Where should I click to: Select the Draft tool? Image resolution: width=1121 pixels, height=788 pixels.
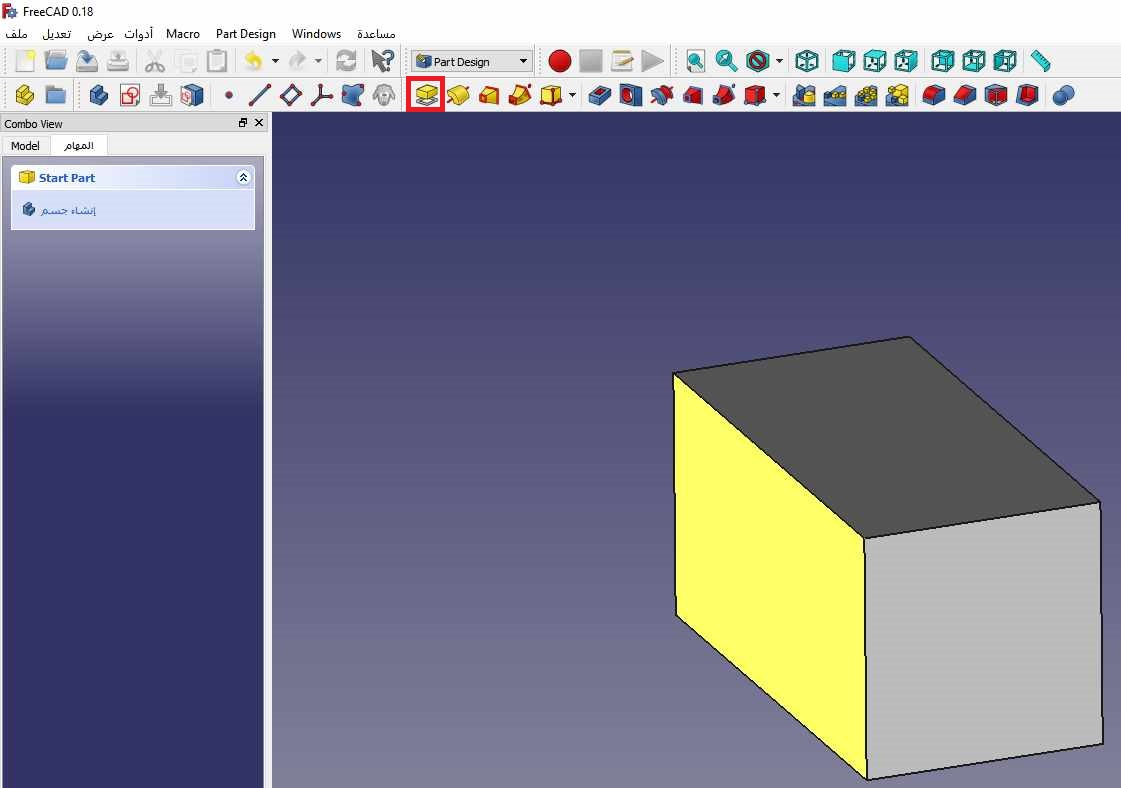pyautogui.click(x=996, y=94)
